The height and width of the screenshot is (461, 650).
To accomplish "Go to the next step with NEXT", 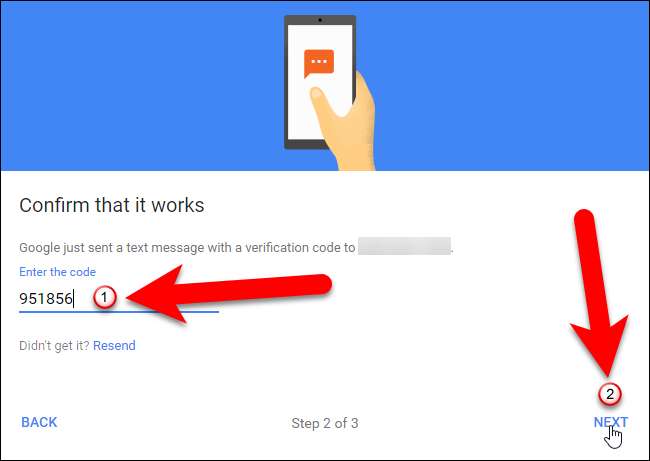I will tap(611, 422).
